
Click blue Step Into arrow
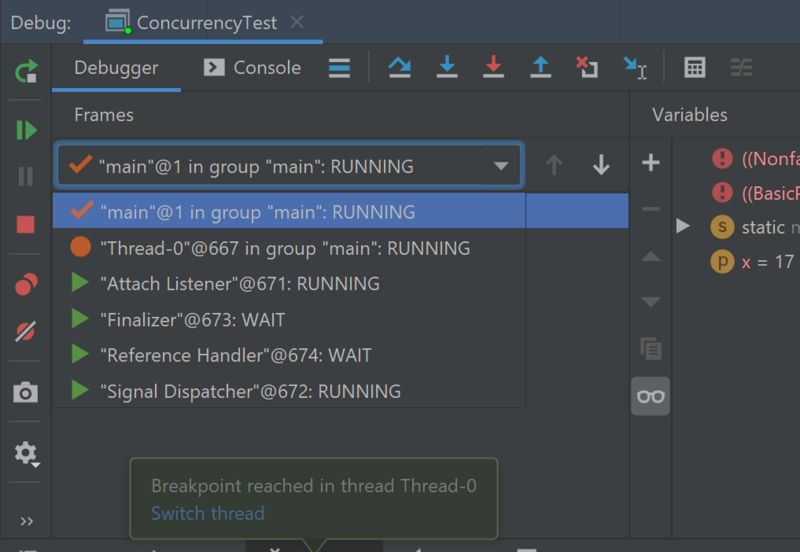pos(447,67)
